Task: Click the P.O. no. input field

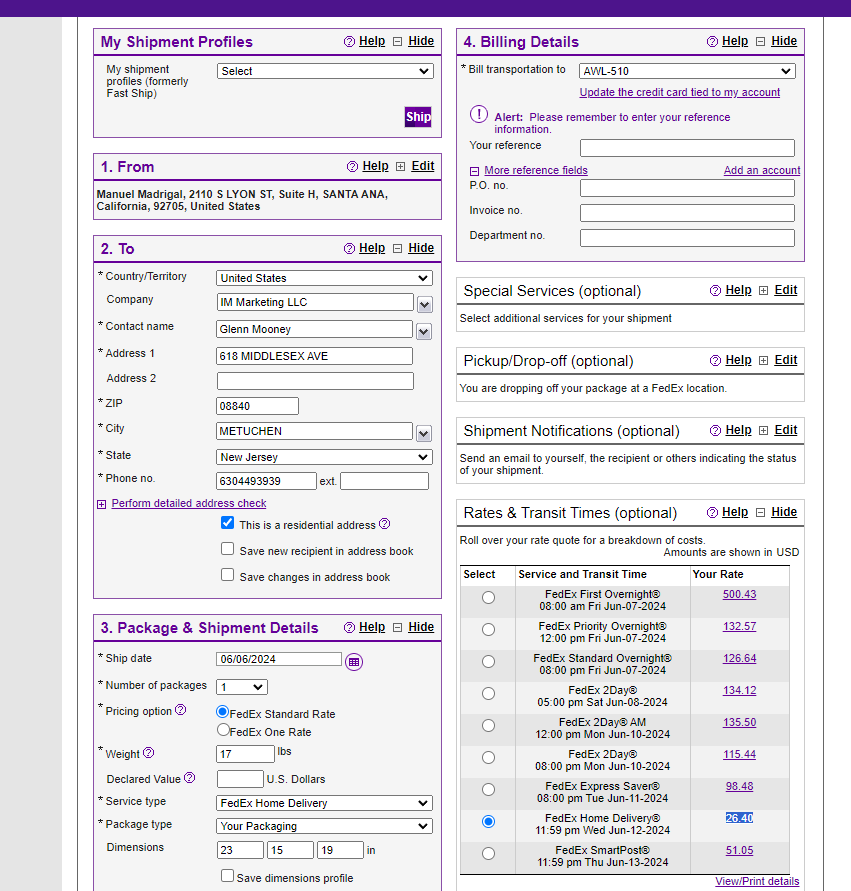Action: click(687, 188)
